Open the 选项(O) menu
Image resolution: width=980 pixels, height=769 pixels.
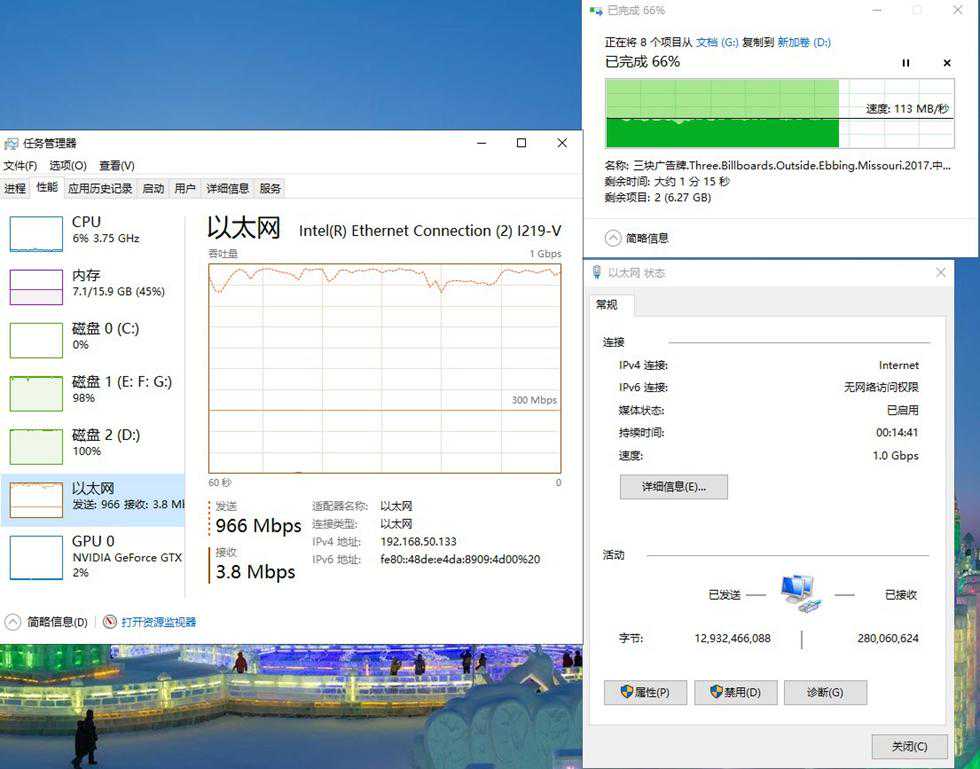coord(68,165)
